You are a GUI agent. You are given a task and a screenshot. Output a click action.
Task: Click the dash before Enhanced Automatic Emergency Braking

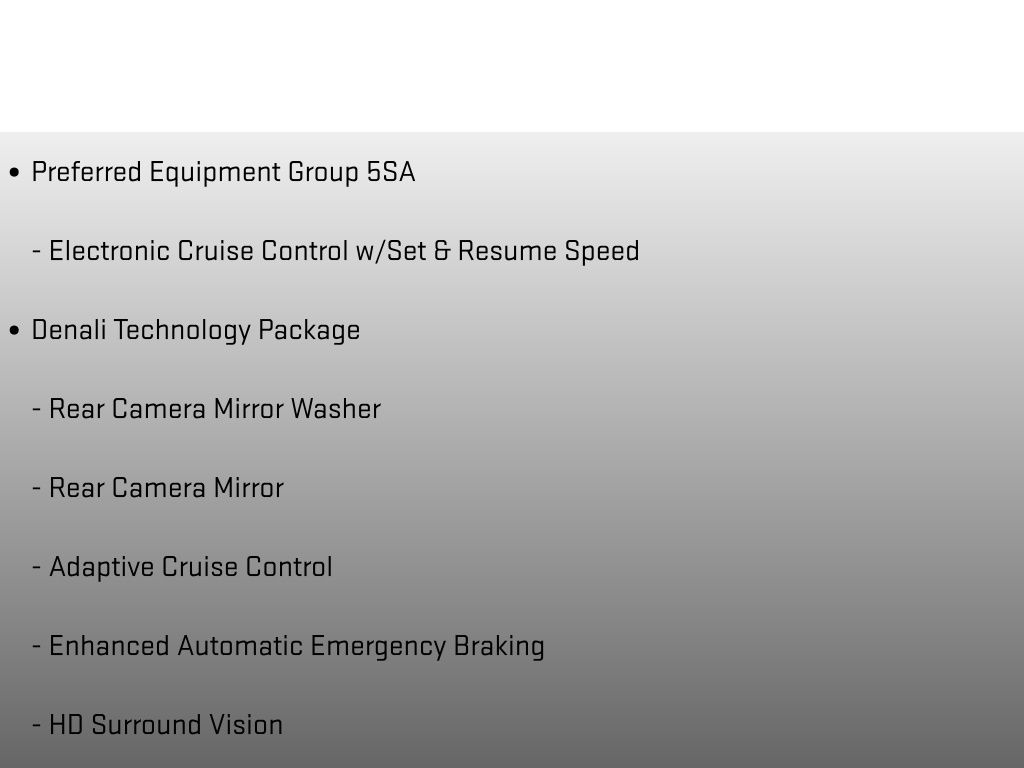tap(37, 646)
